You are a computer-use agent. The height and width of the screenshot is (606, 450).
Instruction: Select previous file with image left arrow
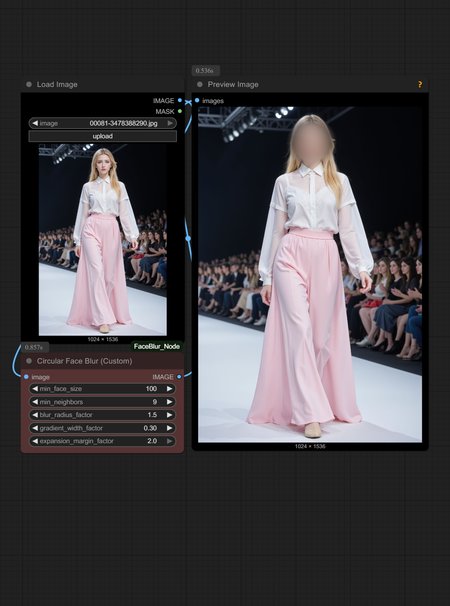pyautogui.click(x=35, y=123)
